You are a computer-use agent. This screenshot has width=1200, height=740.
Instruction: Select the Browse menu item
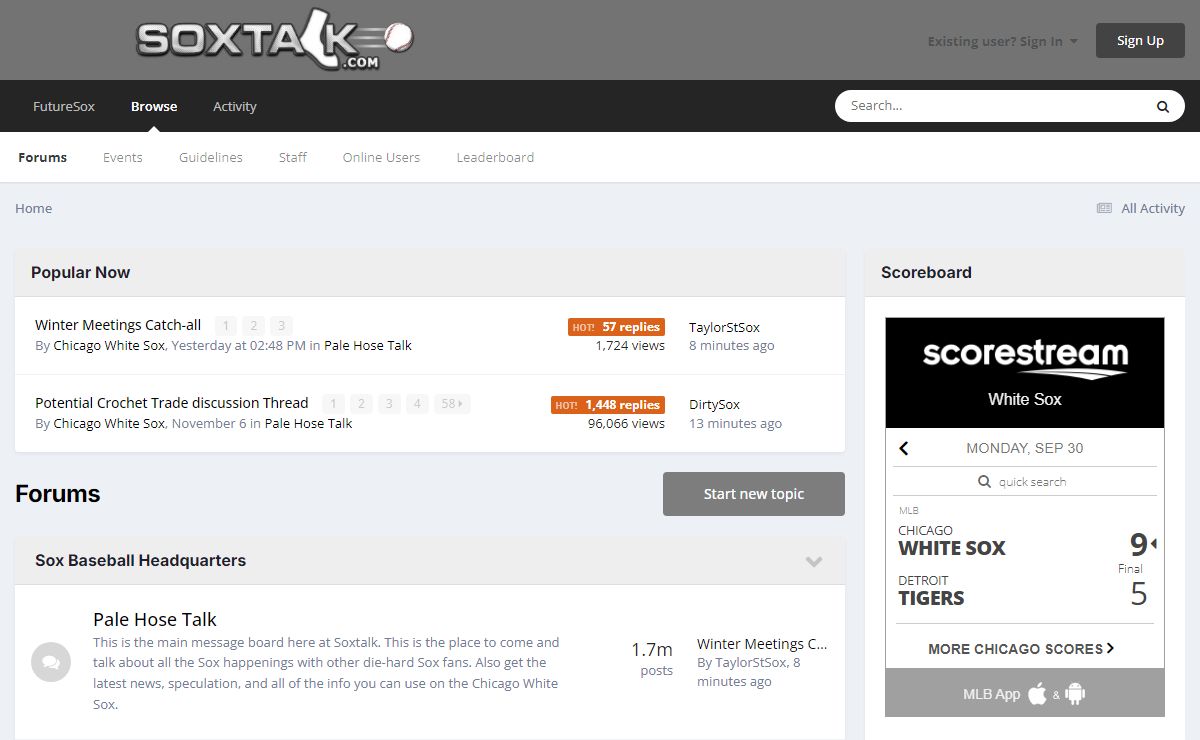coord(154,106)
